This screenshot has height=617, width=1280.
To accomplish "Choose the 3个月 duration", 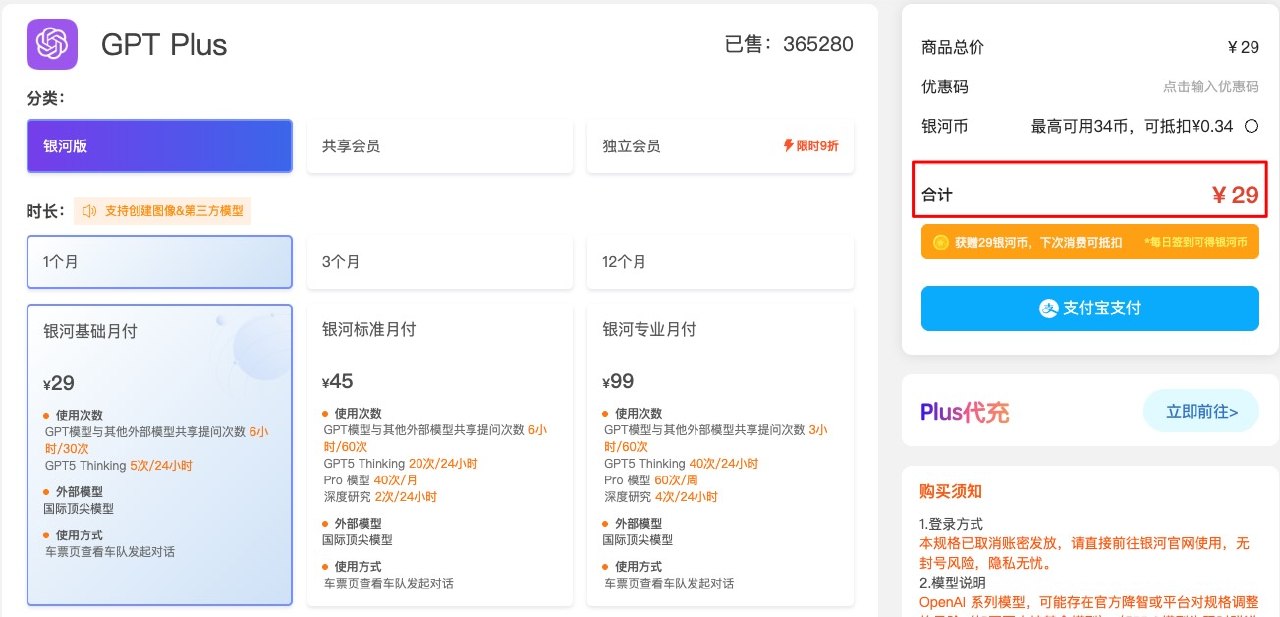I will click(x=440, y=262).
